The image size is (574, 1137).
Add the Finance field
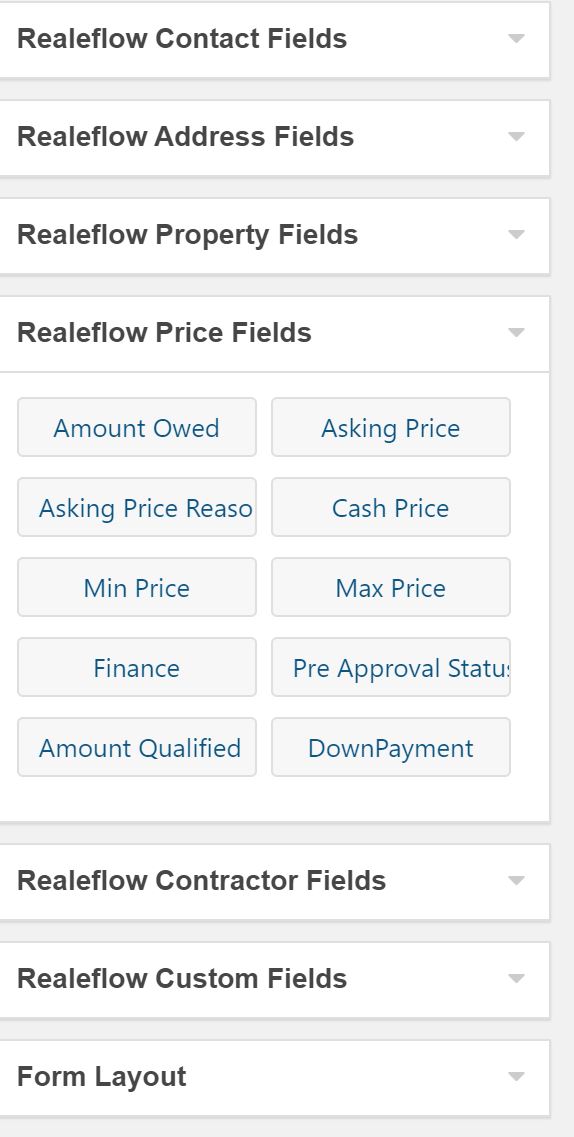[137, 667]
